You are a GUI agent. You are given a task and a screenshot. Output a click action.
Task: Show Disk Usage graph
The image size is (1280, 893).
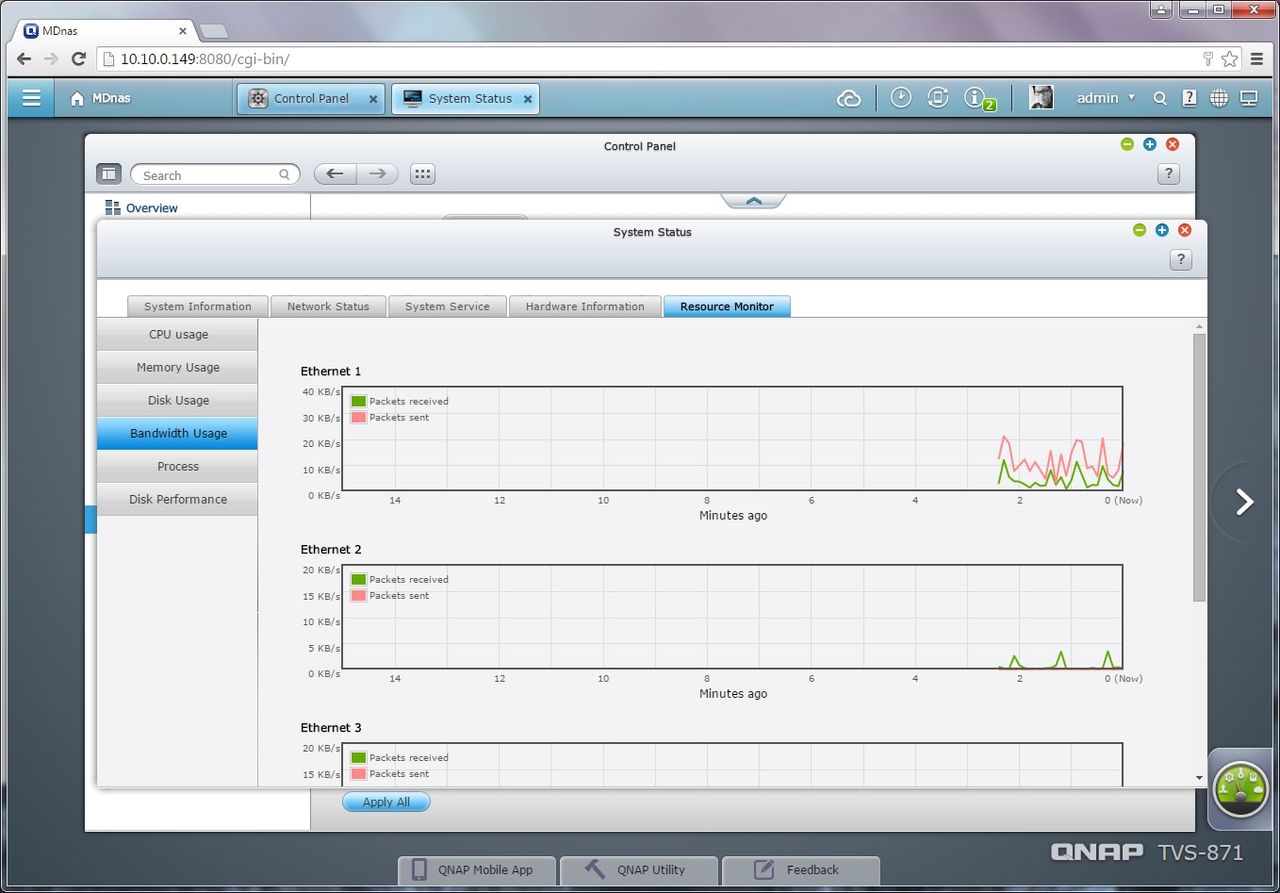pos(177,400)
